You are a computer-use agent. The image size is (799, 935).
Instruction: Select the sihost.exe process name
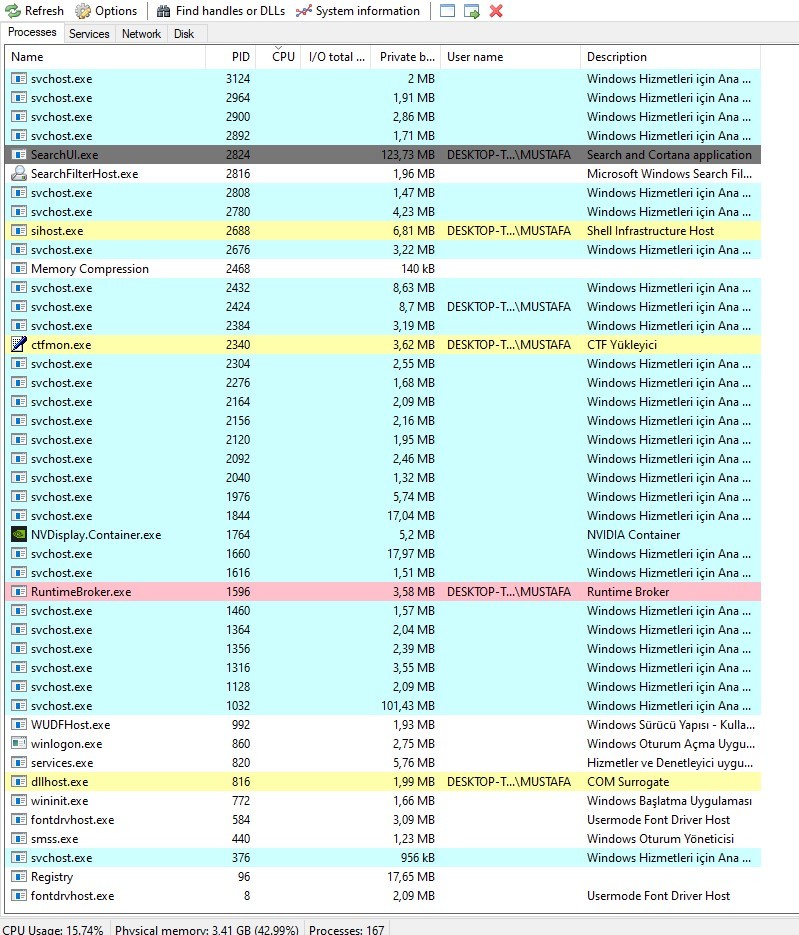pyautogui.click(x=57, y=231)
